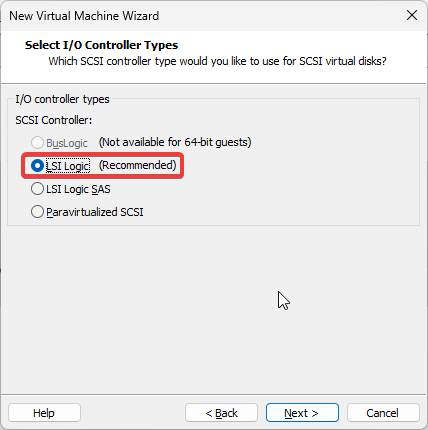Image resolution: width=428 pixels, height=430 pixels.
Task: Click the 'SCSI Controller:' label
Action: tap(54, 120)
